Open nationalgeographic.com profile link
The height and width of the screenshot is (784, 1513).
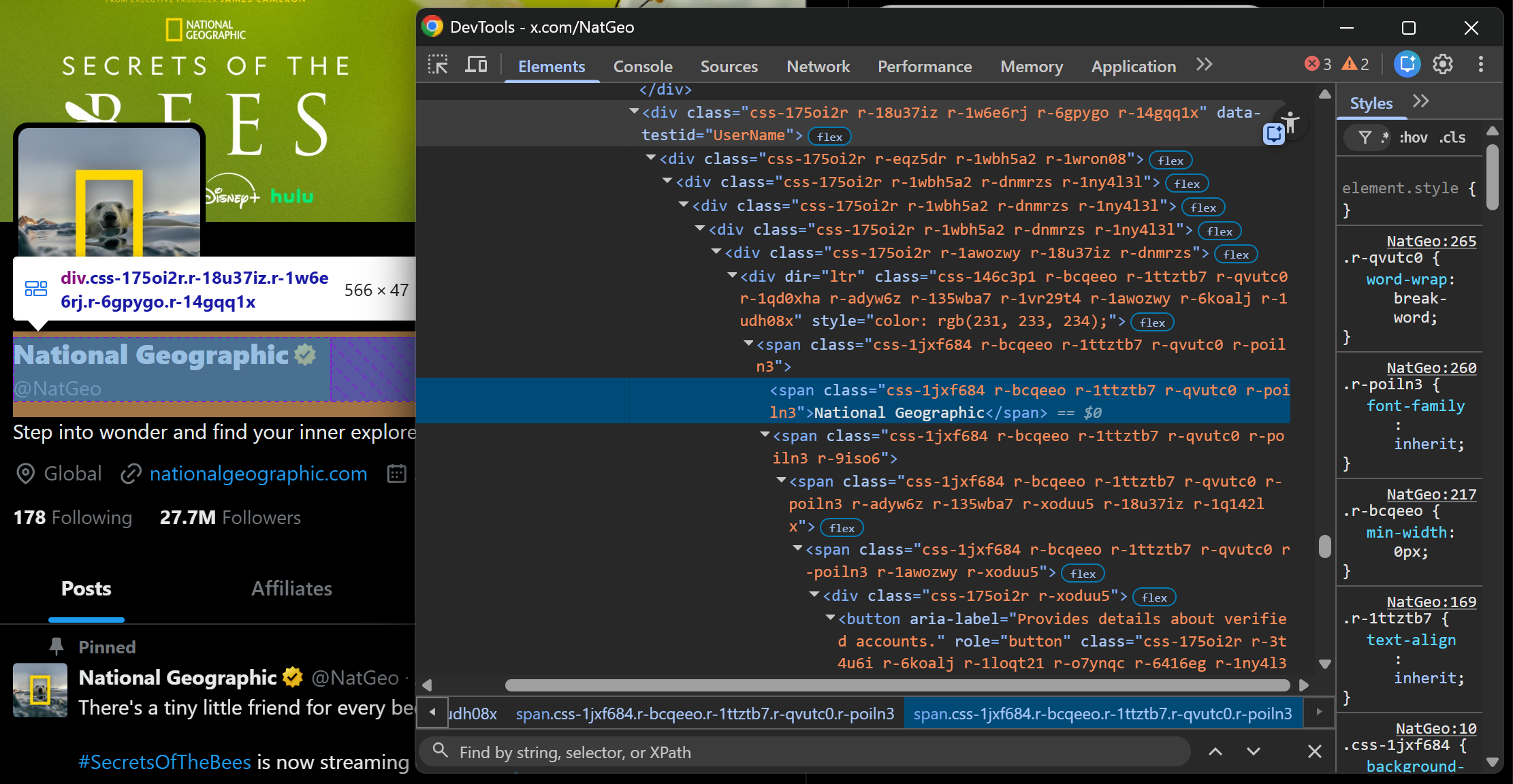258,474
